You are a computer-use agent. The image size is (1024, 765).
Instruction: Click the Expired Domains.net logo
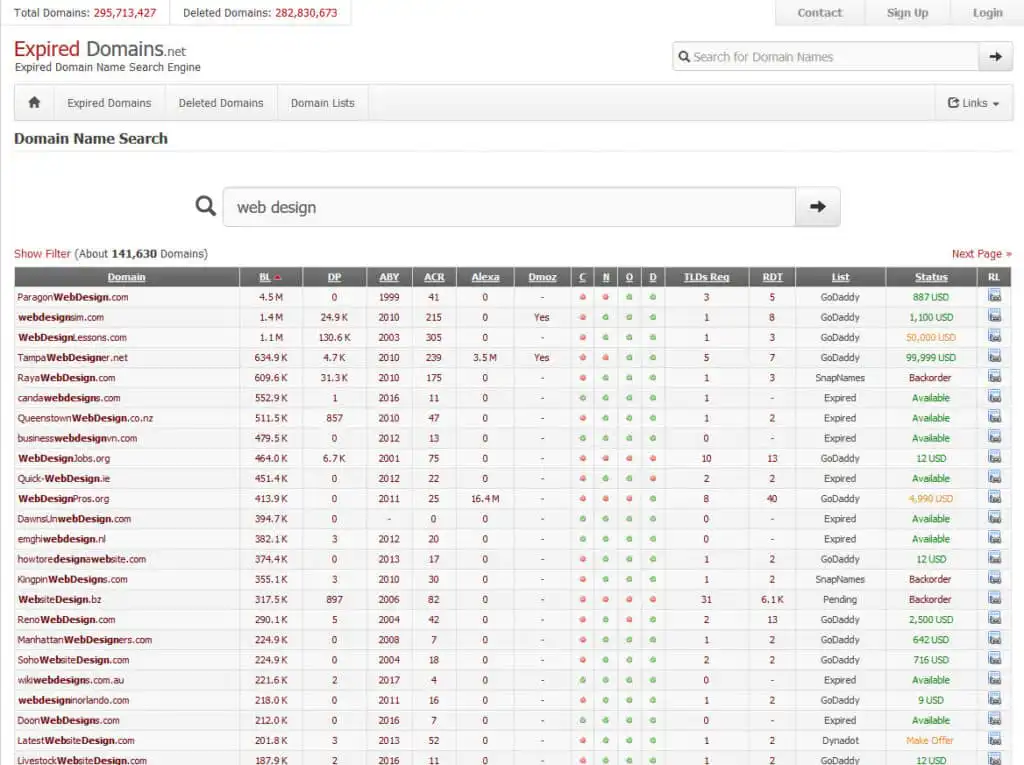100,49
